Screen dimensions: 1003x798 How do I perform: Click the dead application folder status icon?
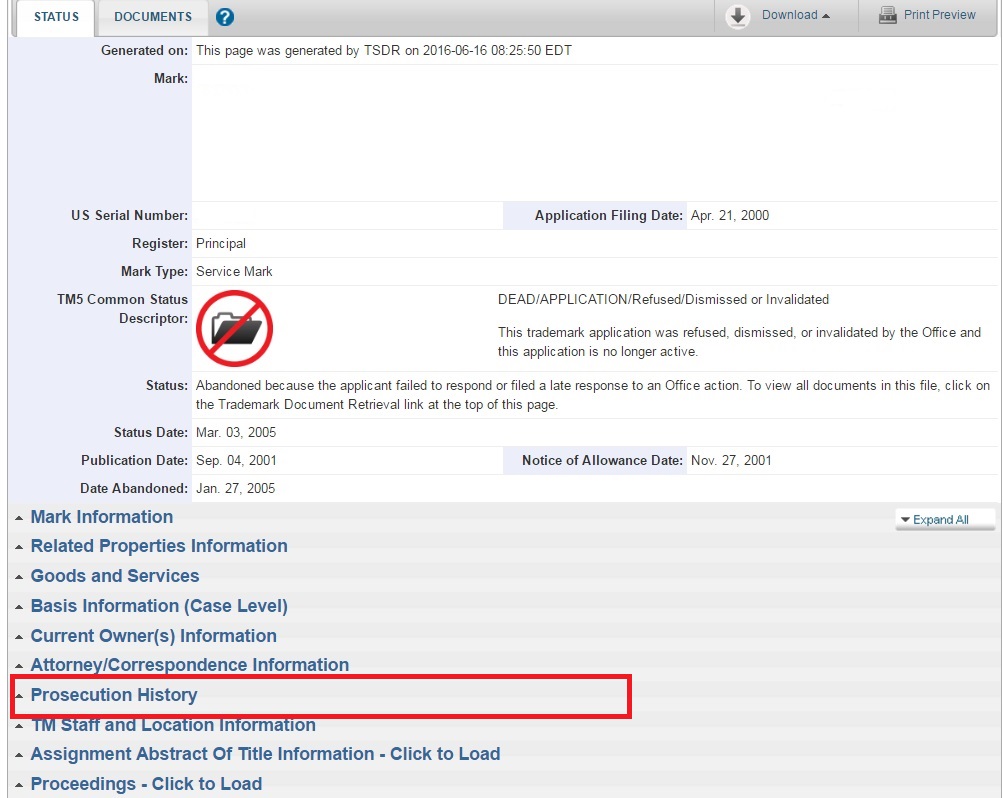234,329
